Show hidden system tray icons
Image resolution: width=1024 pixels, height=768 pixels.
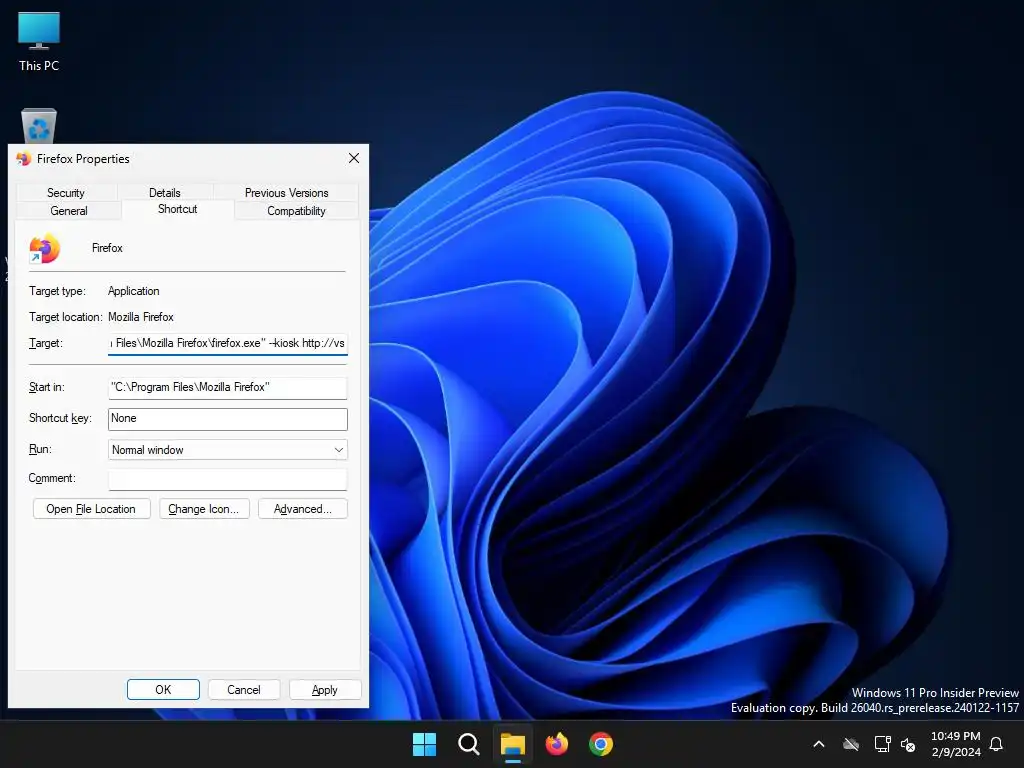818,744
